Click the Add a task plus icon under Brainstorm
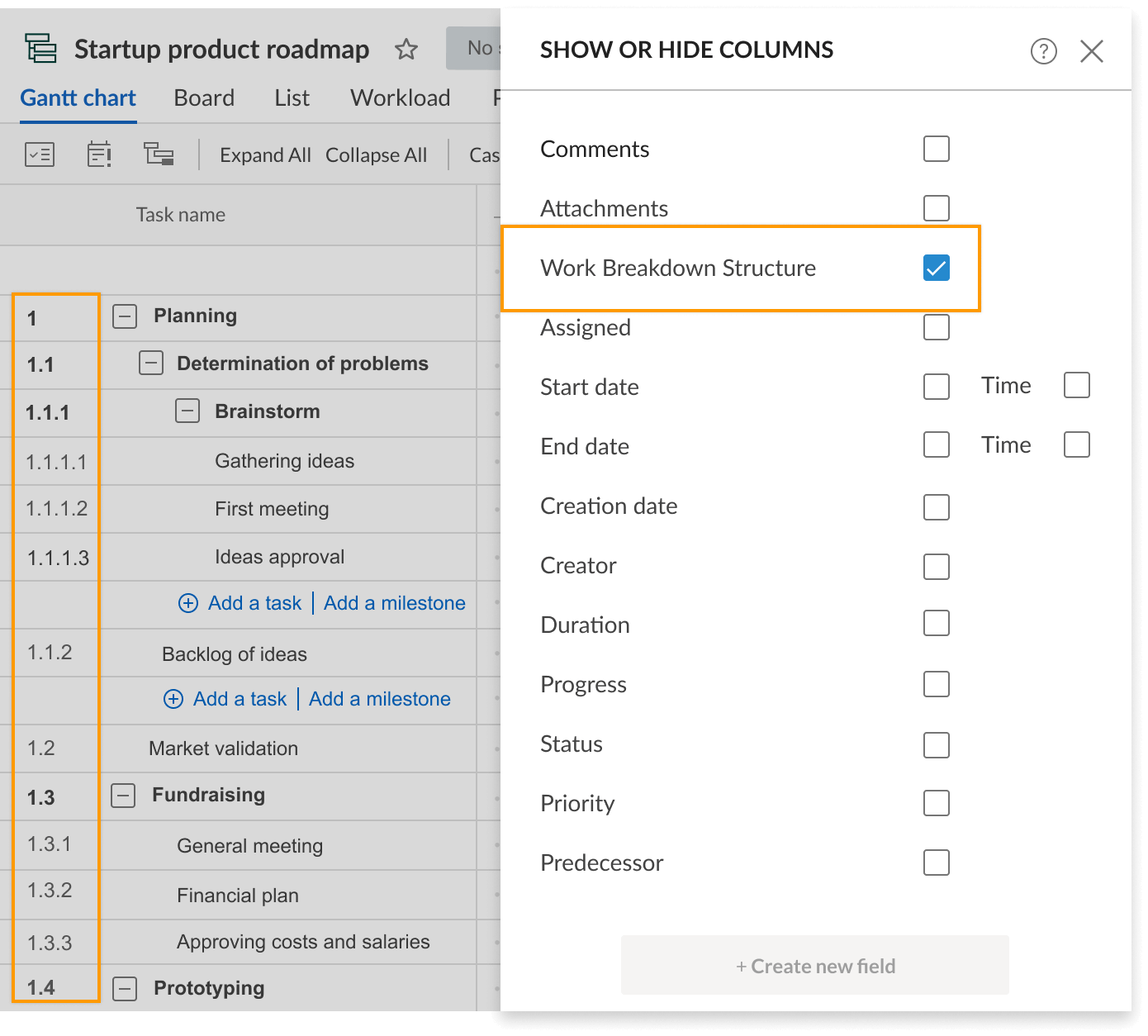Screen dimensions: 1148x1036 pos(187,603)
